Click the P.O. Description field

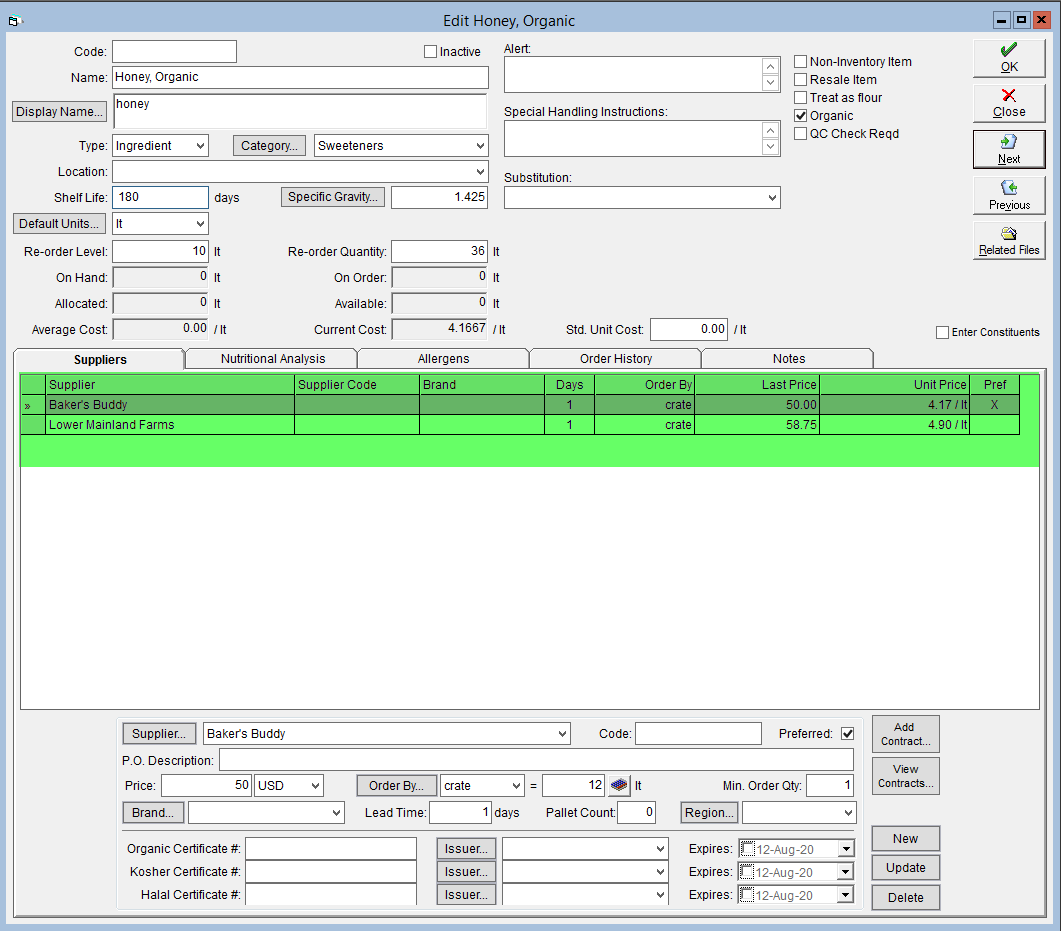pyautogui.click(x=536, y=760)
